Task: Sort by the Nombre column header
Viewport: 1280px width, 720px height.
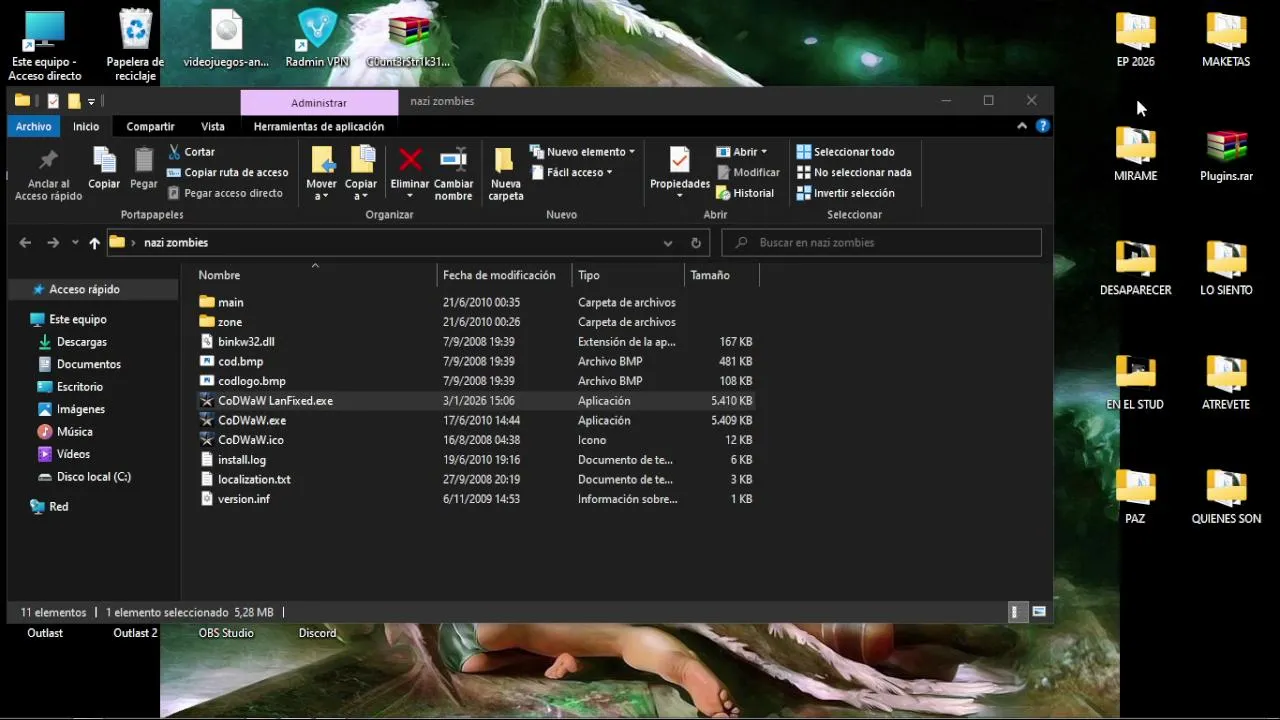Action: point(316,275)
